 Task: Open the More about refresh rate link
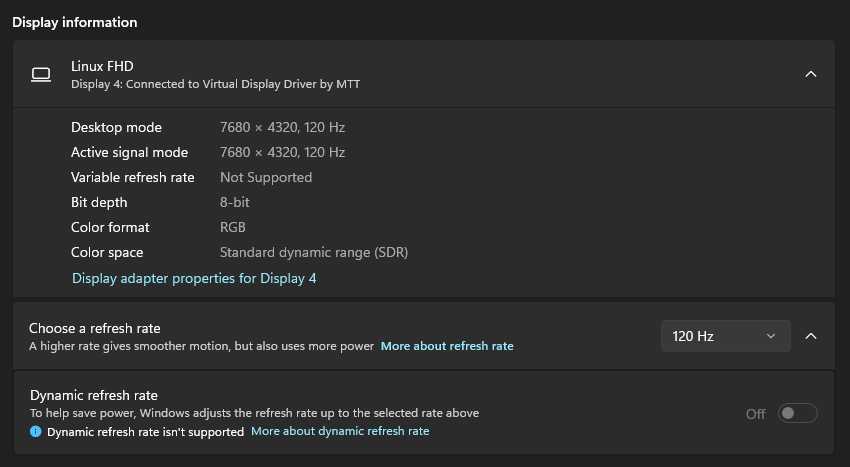click(x=447, y=346)
